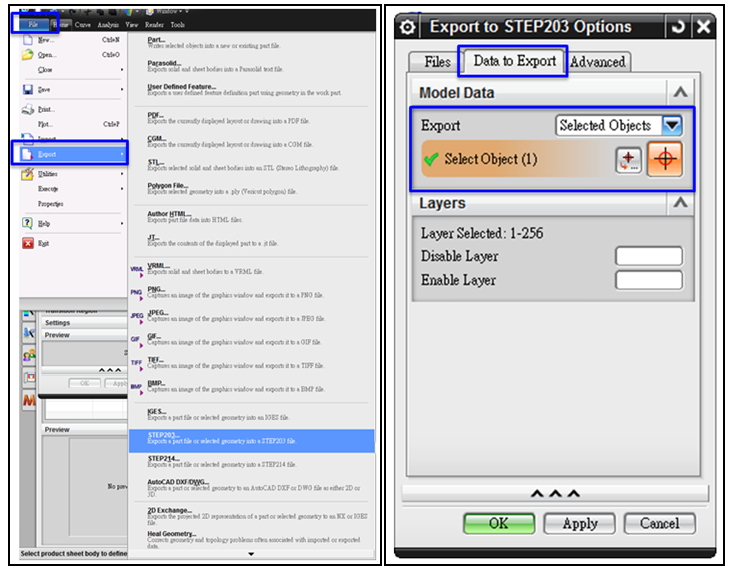Collapse the Layers section

click(680, 203)
